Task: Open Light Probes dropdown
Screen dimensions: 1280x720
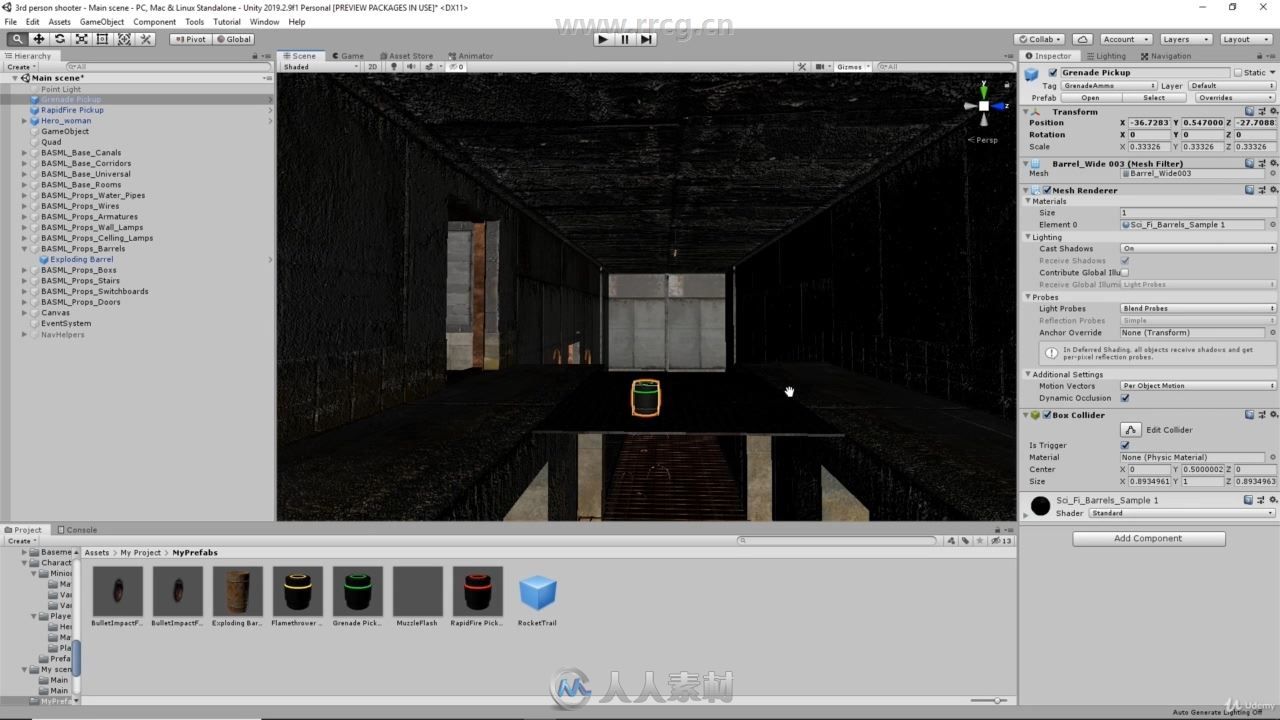Action: tap(1198, 308)
